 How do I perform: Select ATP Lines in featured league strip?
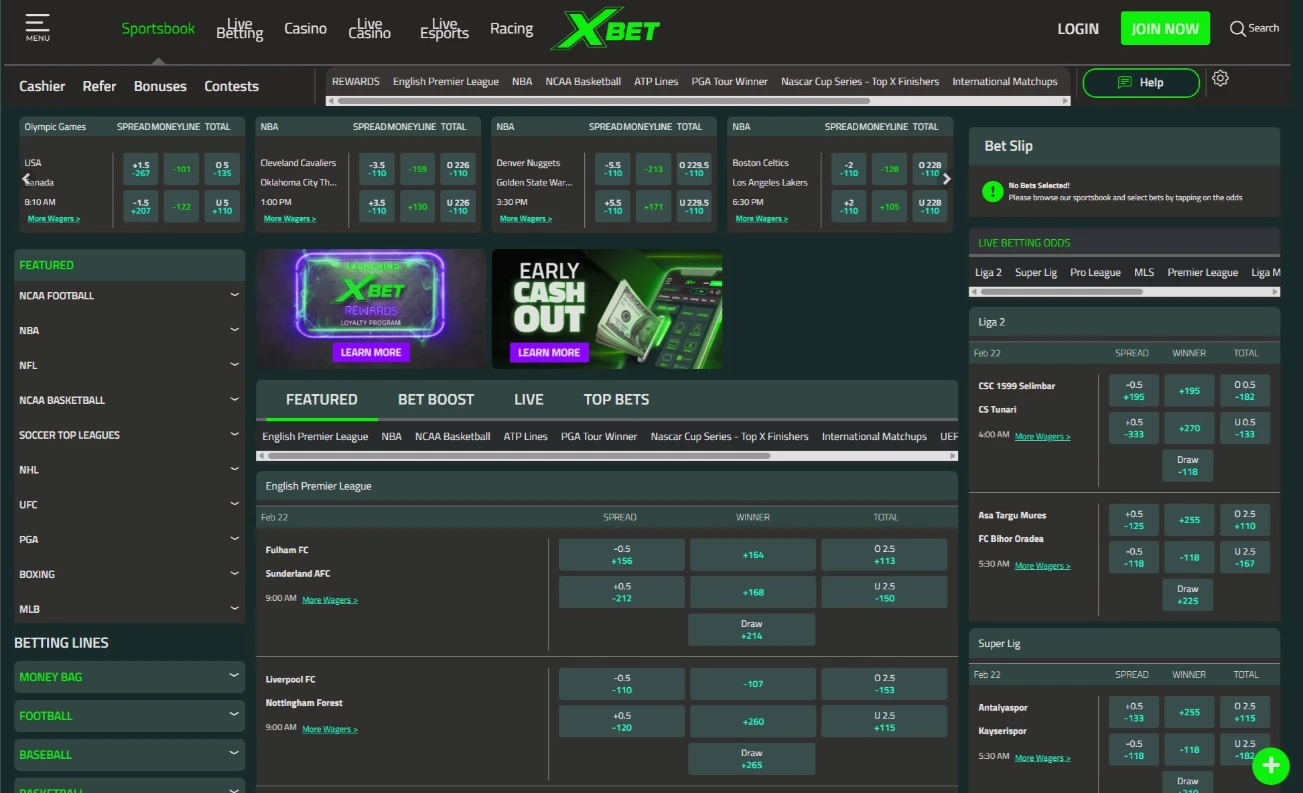[x=526, y=436]
